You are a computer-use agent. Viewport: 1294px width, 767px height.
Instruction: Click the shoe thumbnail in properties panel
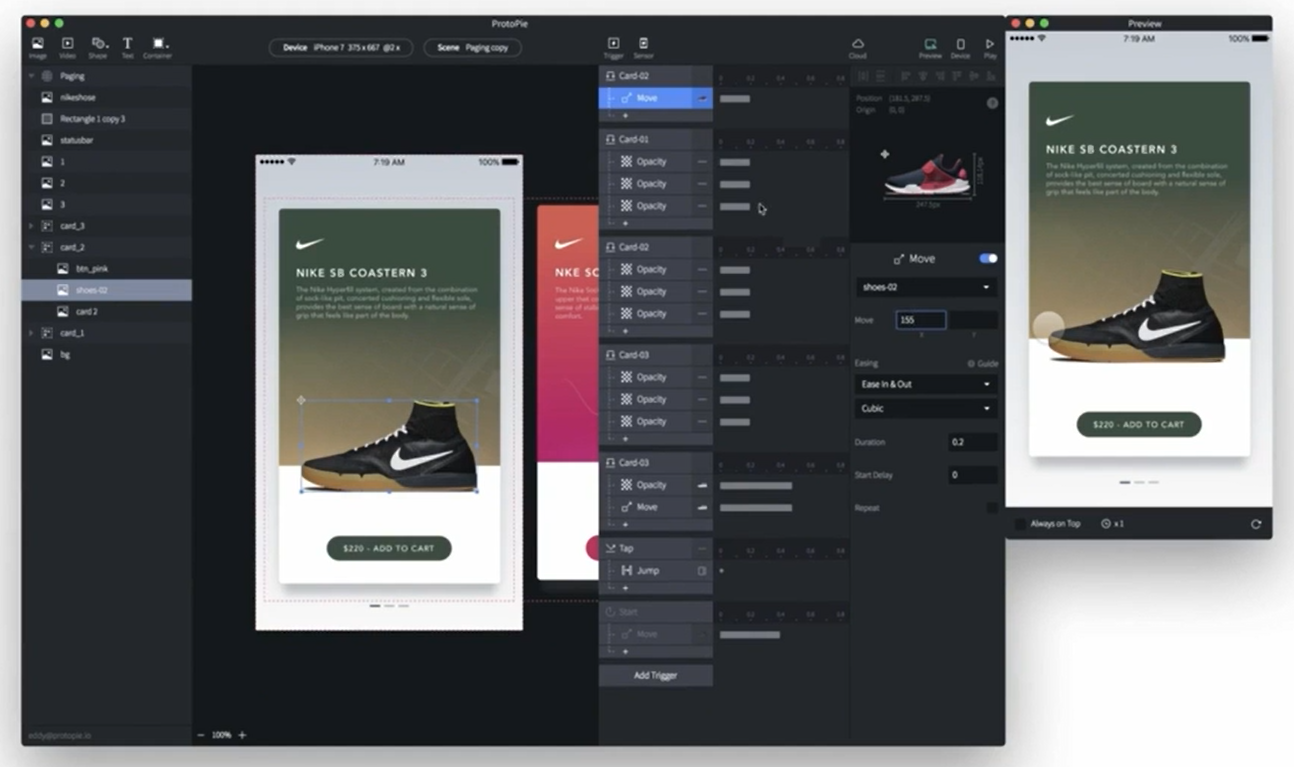click(x=927, y=175)
